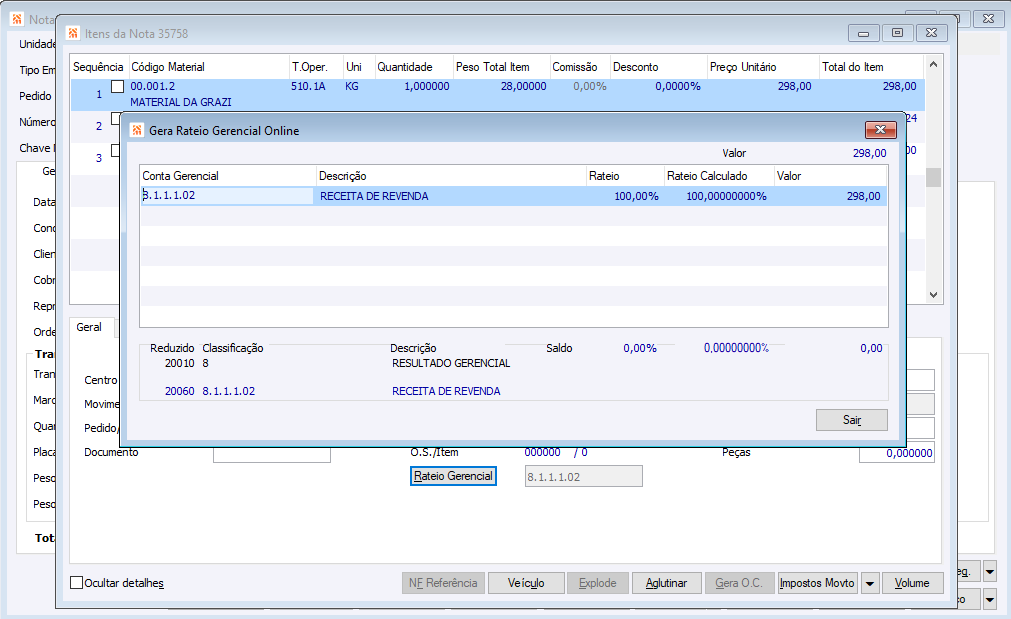Click the Desconto value 0,0000%
This screenshot has height=619, width=1011.
(x=678, y=86)
